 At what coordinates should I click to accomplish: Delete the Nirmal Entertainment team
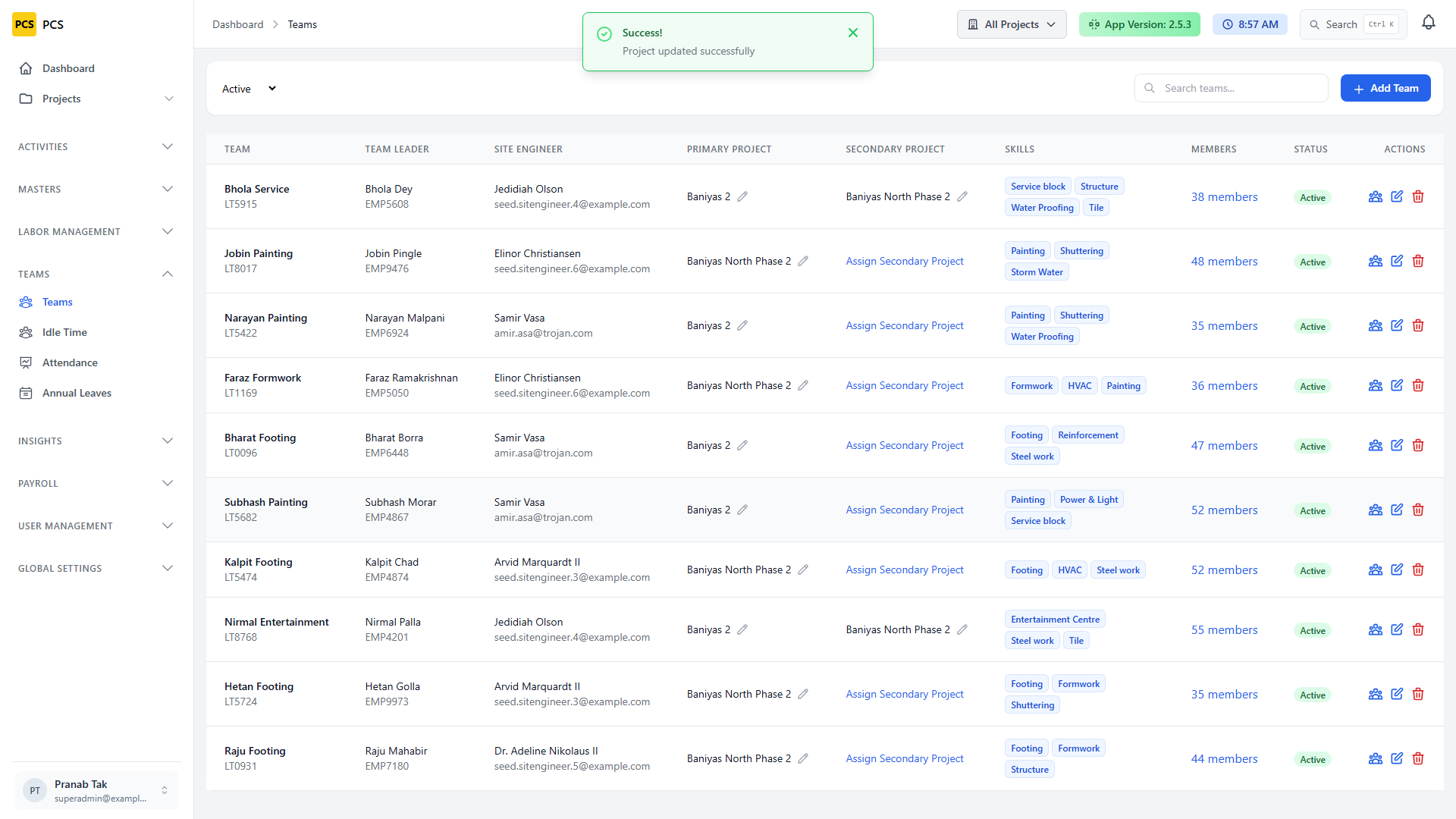click(1418, 629)
